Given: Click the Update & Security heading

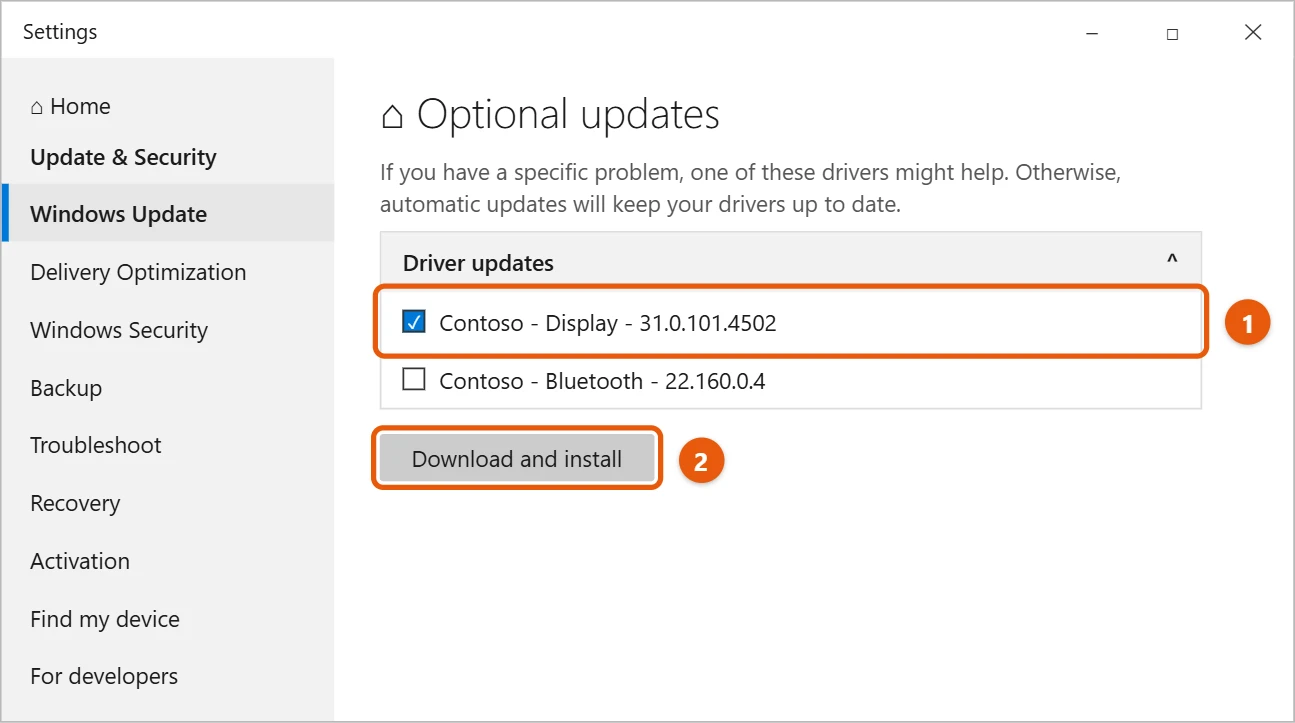Looking at the screenshot, I should click(x=123, y=157).
